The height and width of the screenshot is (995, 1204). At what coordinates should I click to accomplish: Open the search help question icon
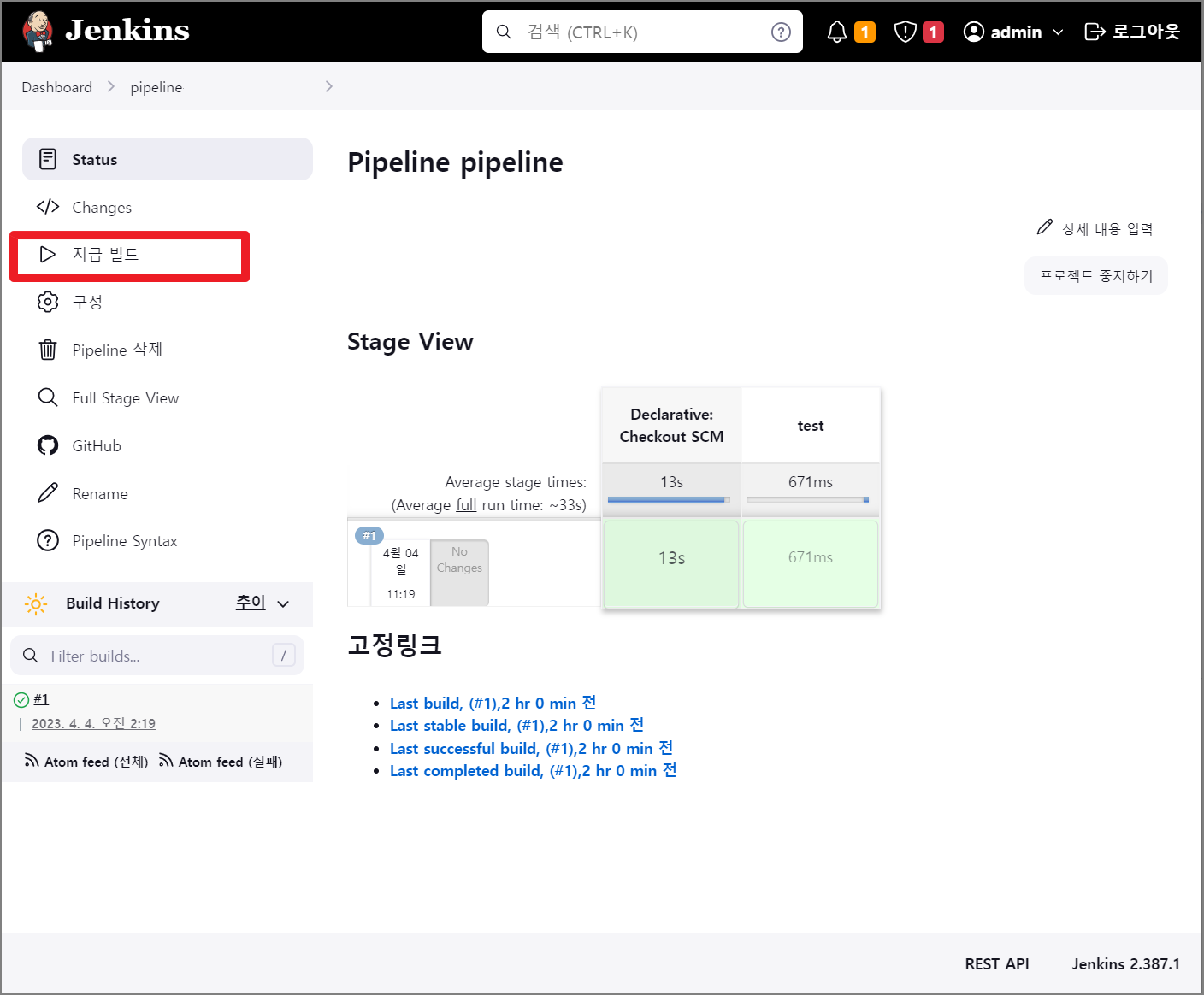pos(781,32)
